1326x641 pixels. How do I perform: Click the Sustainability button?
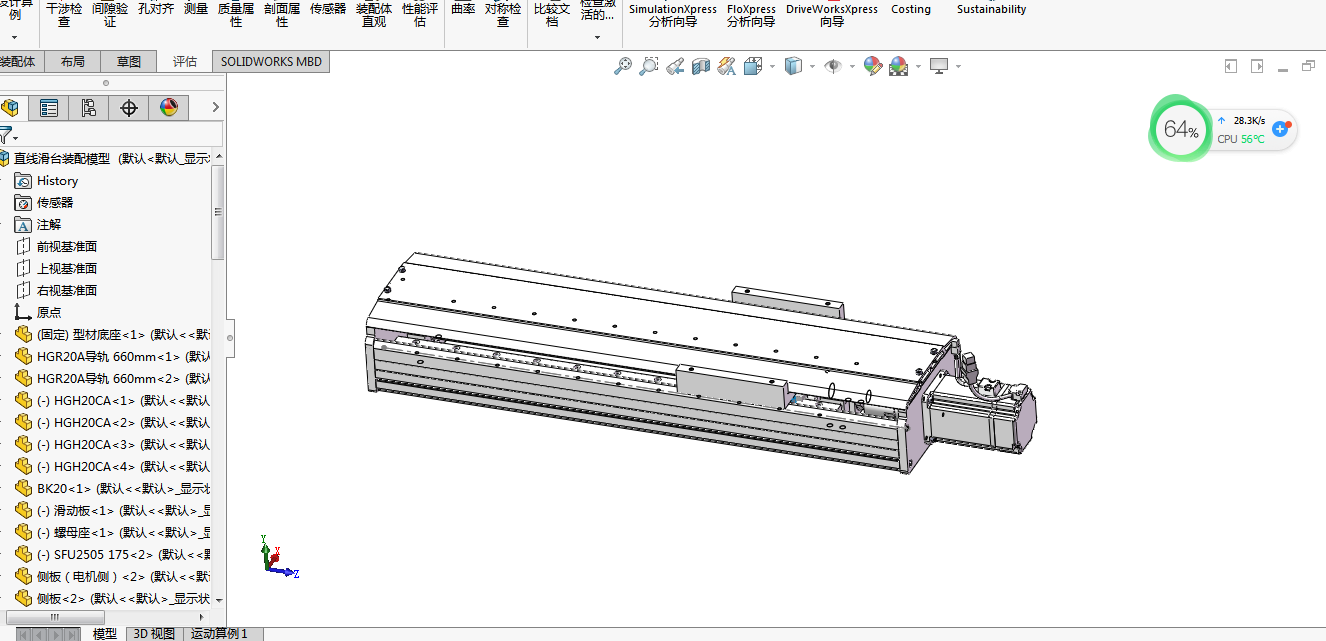[991, 10]
